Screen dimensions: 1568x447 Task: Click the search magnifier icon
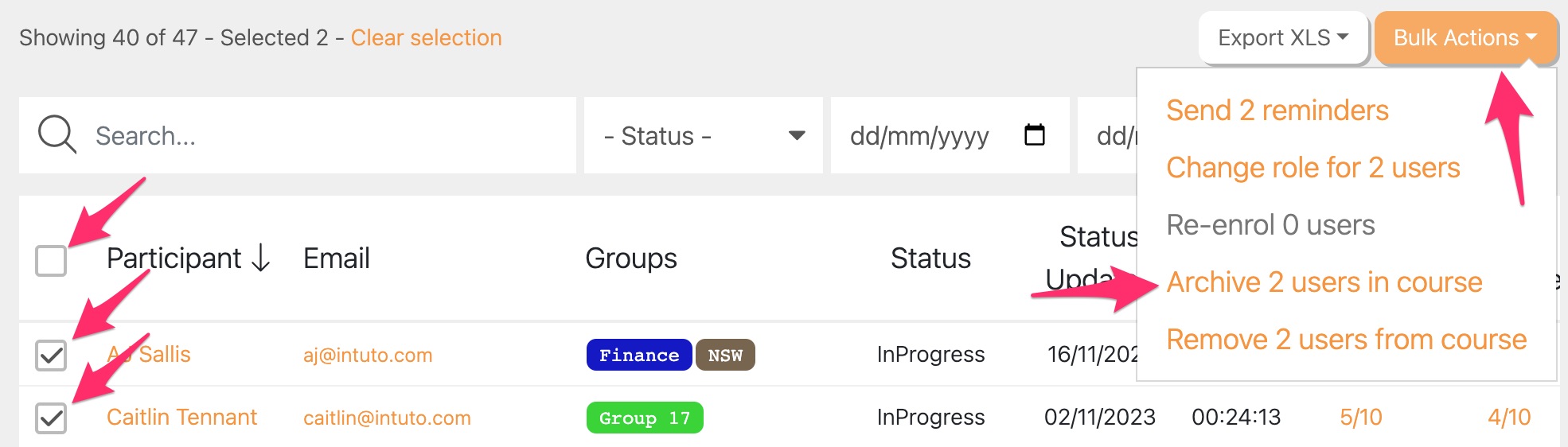click(x=57, y=134)
